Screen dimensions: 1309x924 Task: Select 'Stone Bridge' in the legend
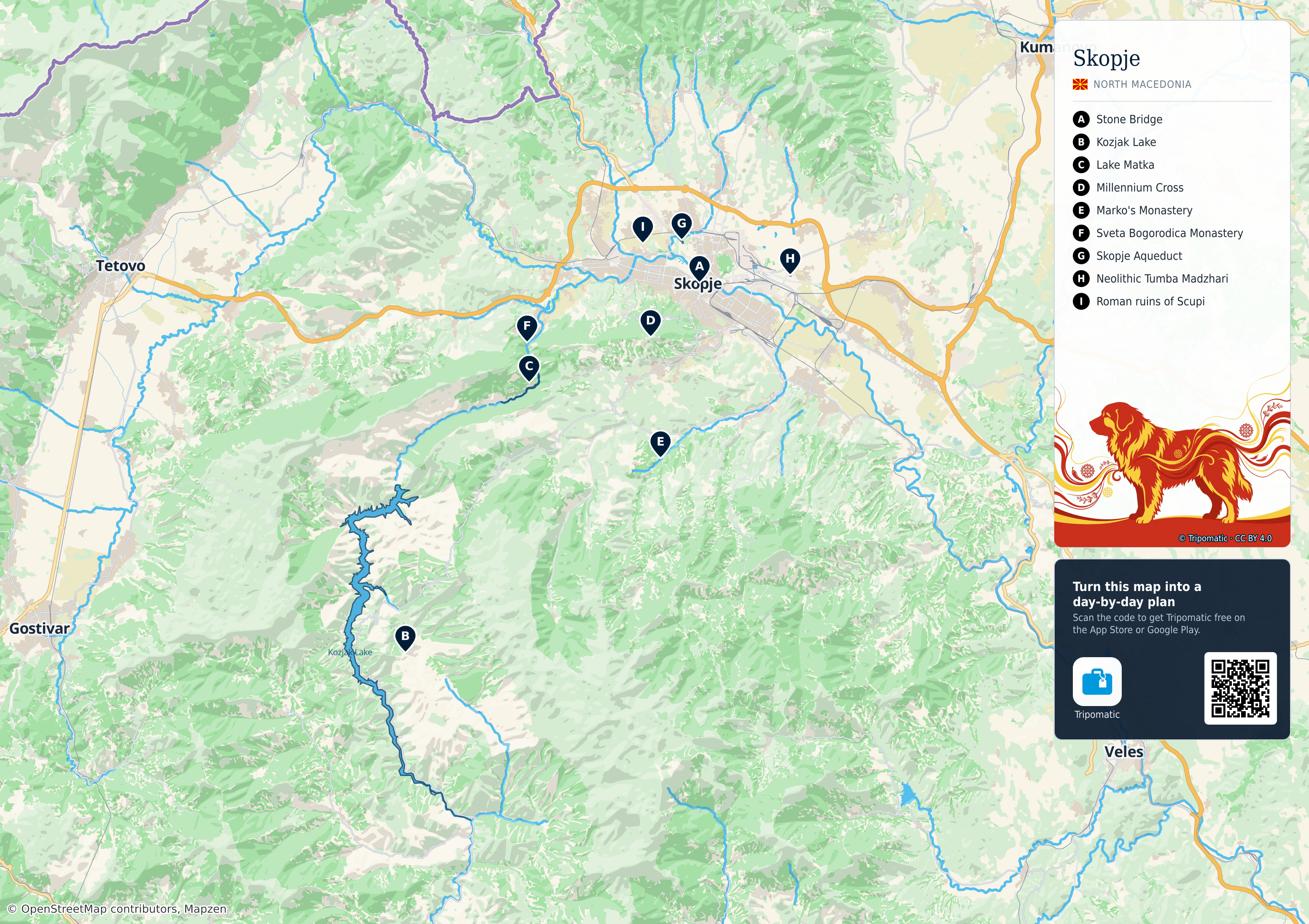[1129, 119]
